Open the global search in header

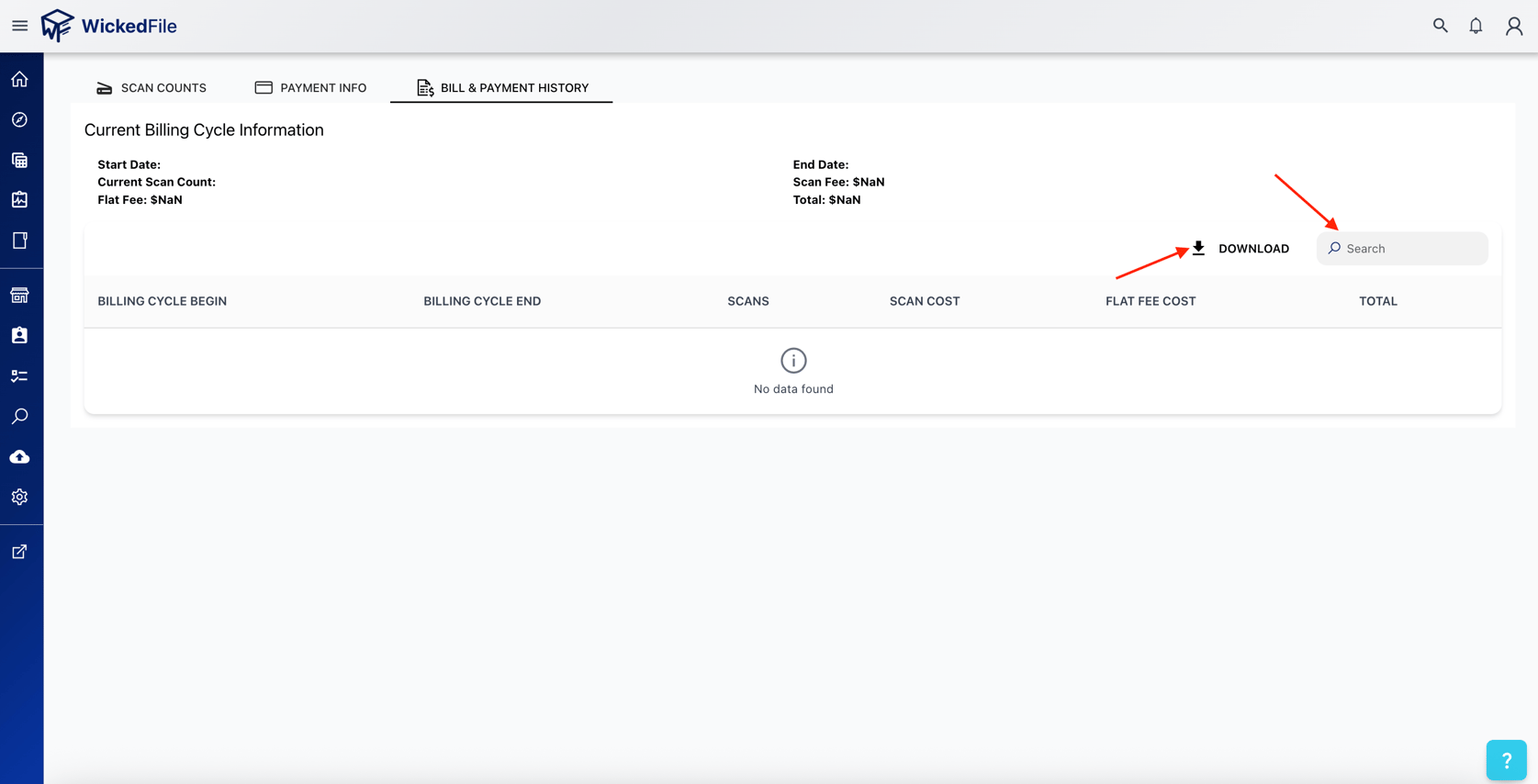[x=1440, y=26]
